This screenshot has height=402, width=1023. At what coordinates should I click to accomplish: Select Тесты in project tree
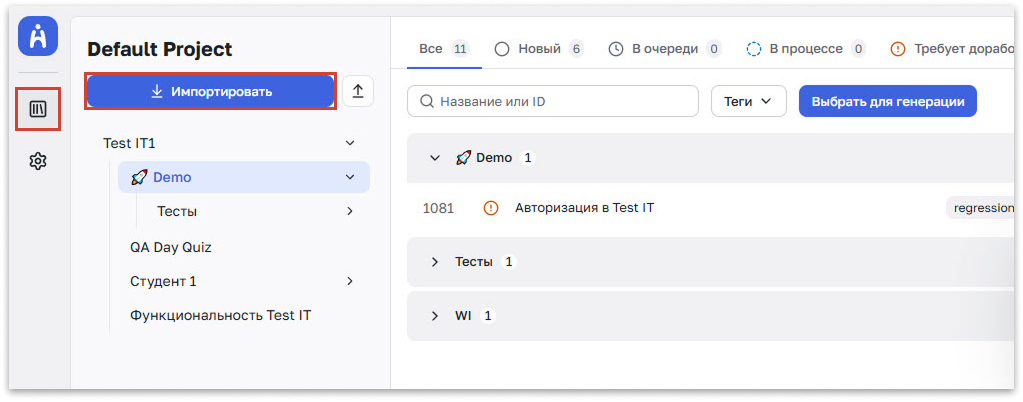point(177,211)
